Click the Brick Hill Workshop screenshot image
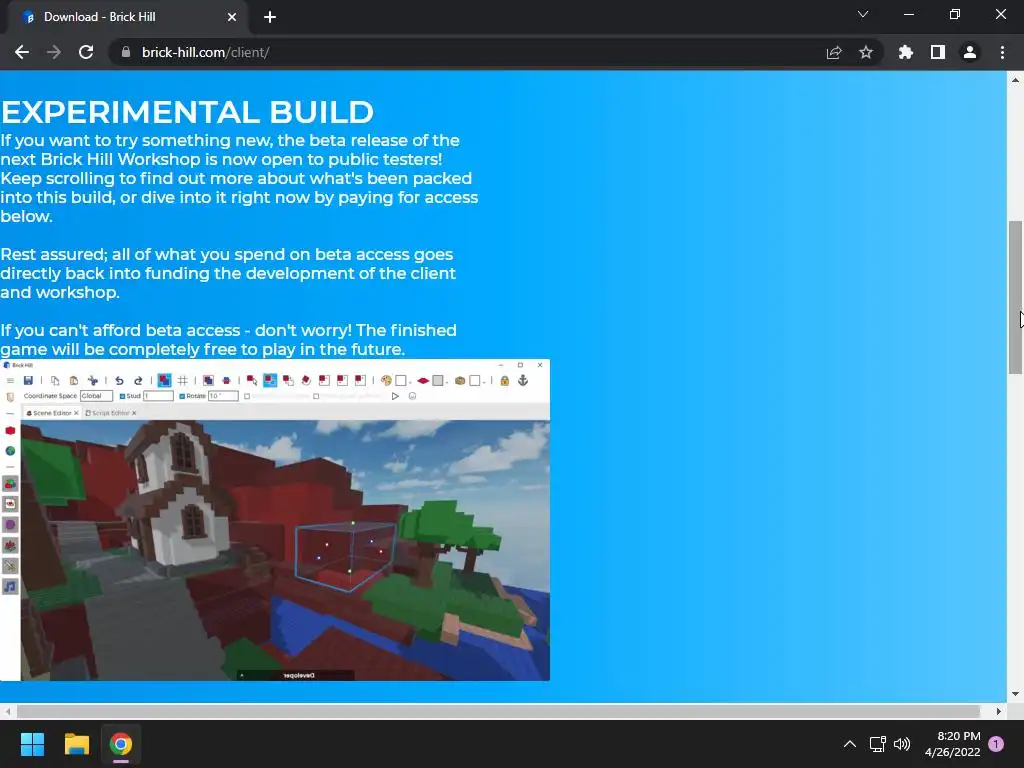The height and width of the screenshot is (768, 1024). (x=275, y=520)
